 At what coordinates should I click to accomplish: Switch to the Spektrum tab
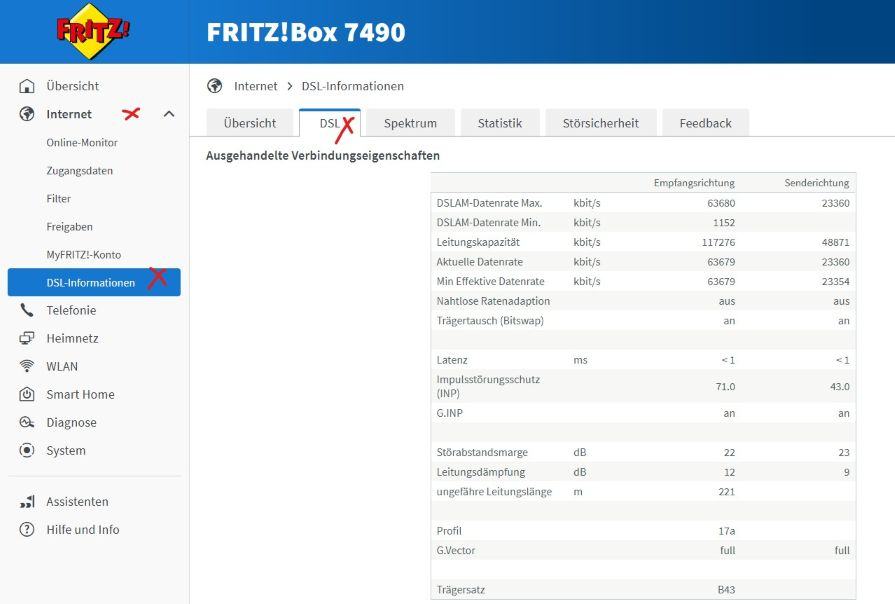pos(410,123)
